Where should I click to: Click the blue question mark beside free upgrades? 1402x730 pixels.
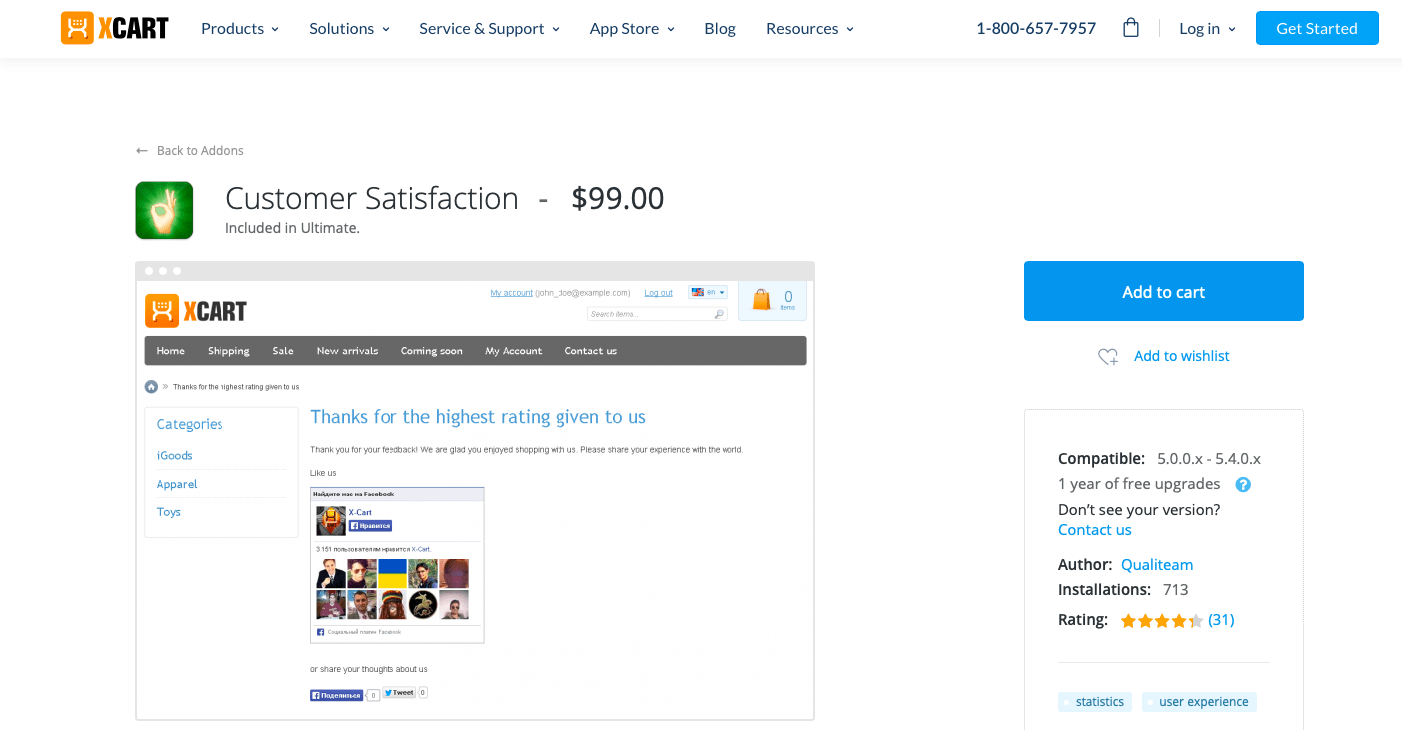pos(1242,484)
